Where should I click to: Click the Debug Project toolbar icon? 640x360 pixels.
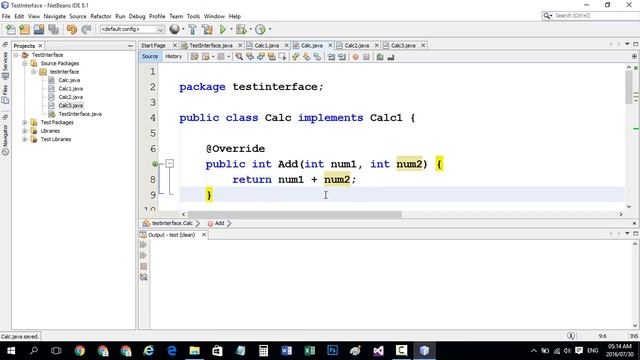tap(241, 29)
